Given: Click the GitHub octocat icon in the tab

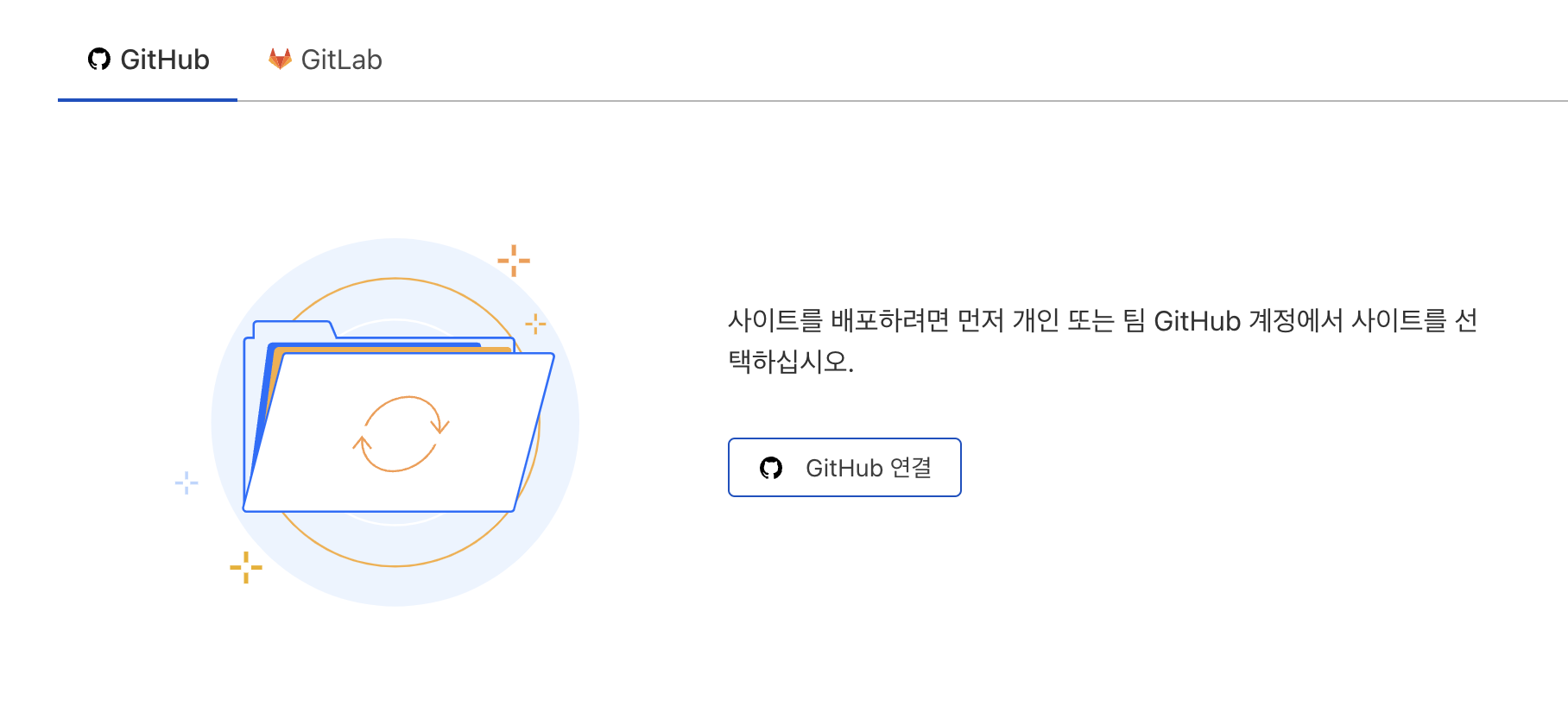Looking at the screenshot, I should (x=99, y=59).
